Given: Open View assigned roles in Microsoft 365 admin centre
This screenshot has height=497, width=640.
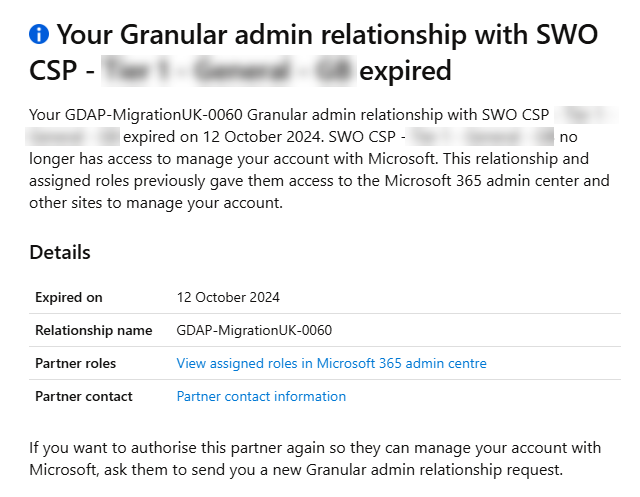Looking at the screenshot, I should 331,363.
